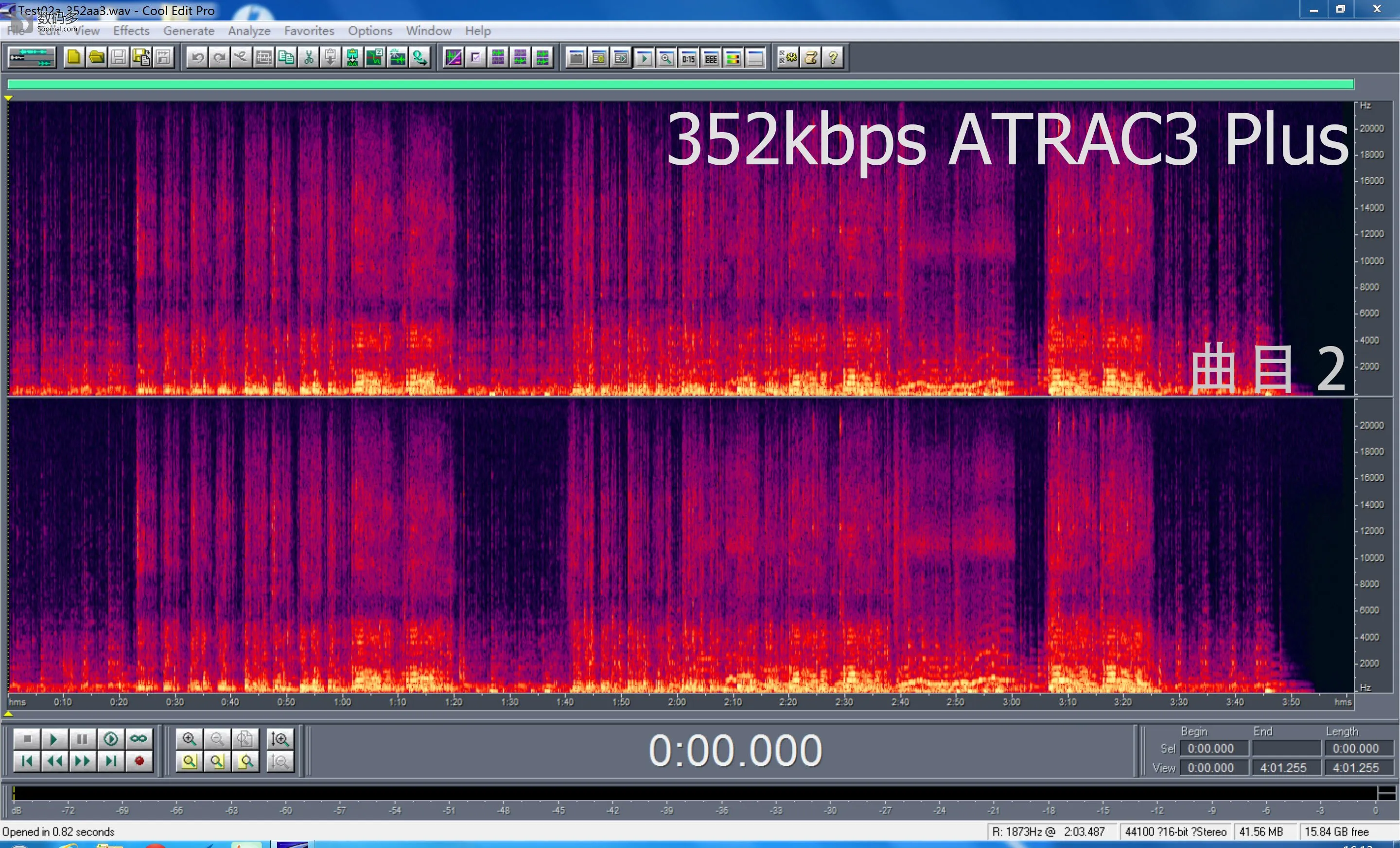1400x848 pixels.
Task: Click the 44100 16-bit Stereo status text
Action: (x=1175, y=832)
